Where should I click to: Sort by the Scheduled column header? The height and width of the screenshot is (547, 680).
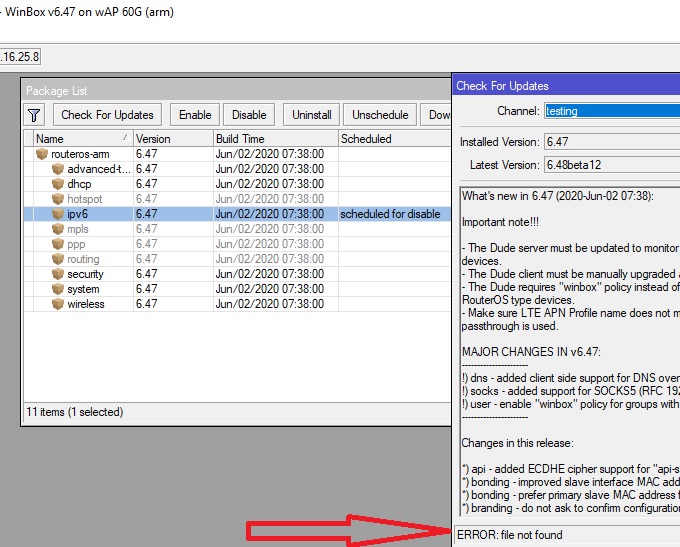pos(395,139)
